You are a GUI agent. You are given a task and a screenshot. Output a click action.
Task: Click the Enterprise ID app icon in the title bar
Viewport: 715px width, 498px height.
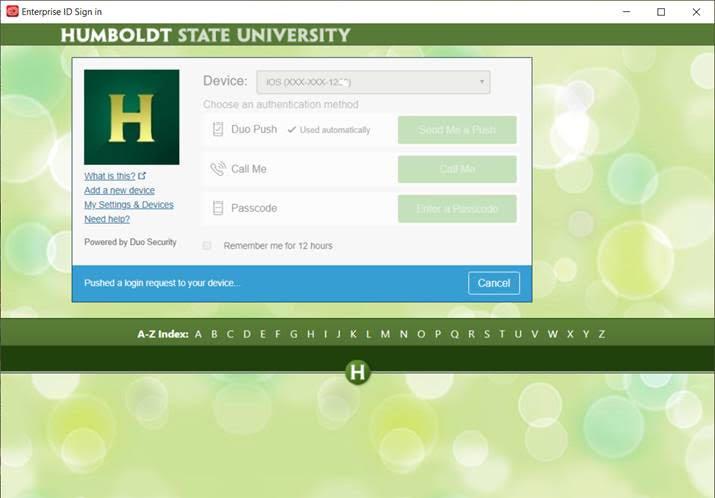pos(12,11)
